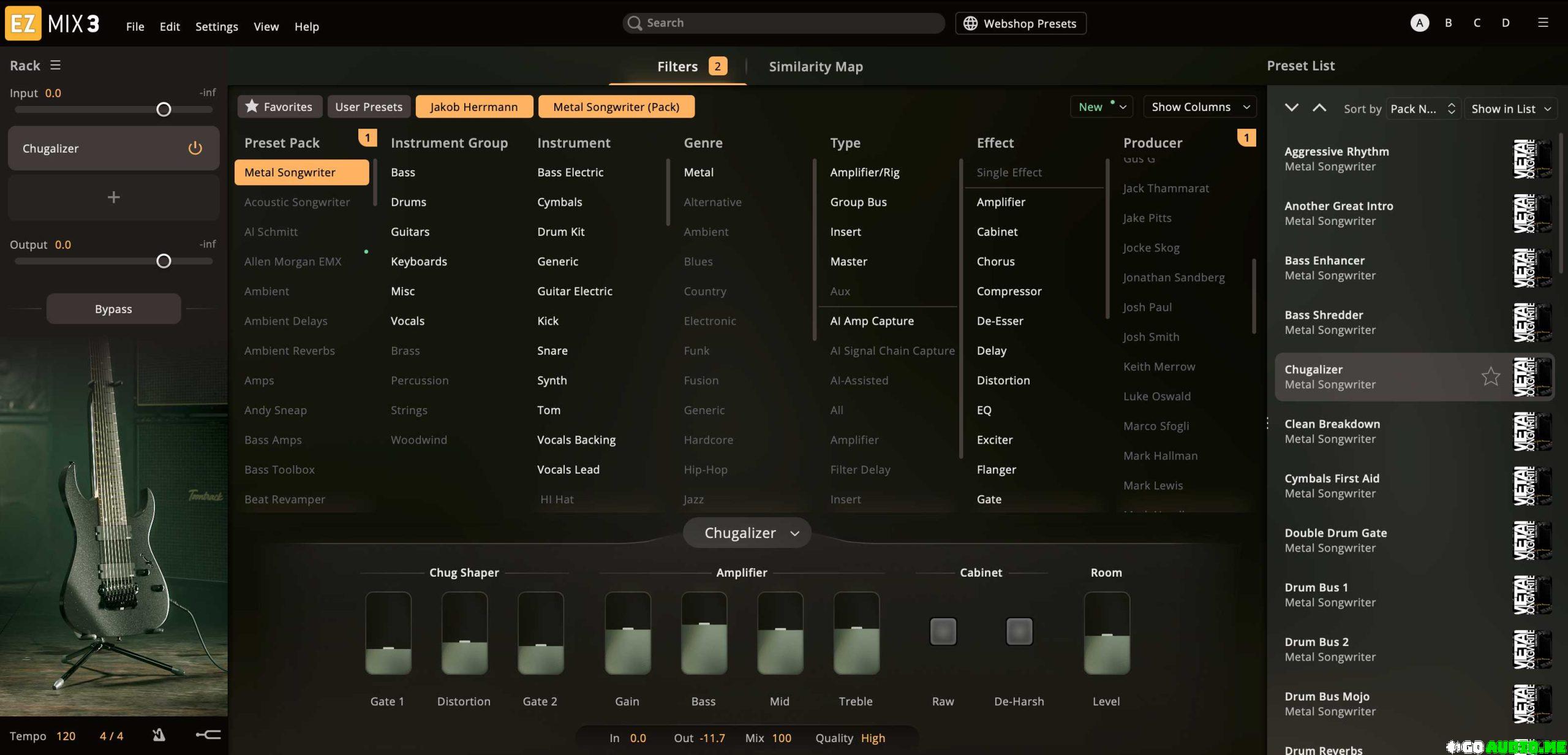Click the metronome icon beside the tempo

(x=159, y=735)
